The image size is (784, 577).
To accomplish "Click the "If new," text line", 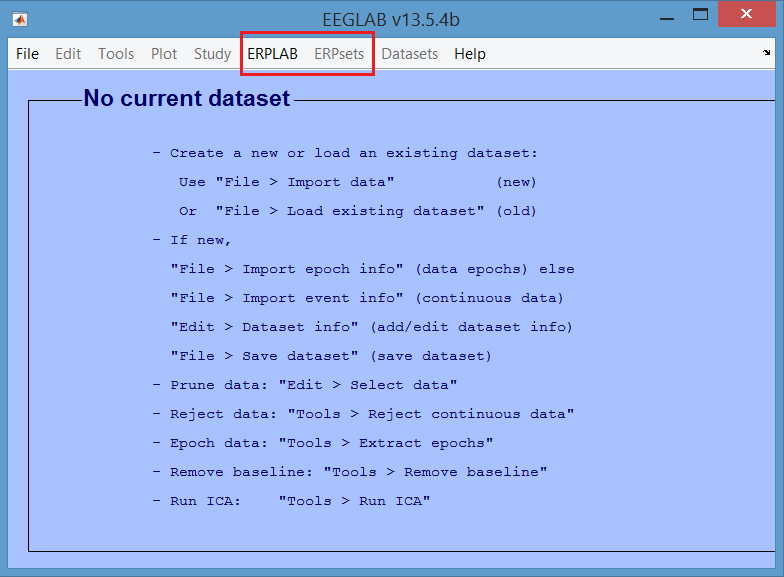I will pos(192,240).
